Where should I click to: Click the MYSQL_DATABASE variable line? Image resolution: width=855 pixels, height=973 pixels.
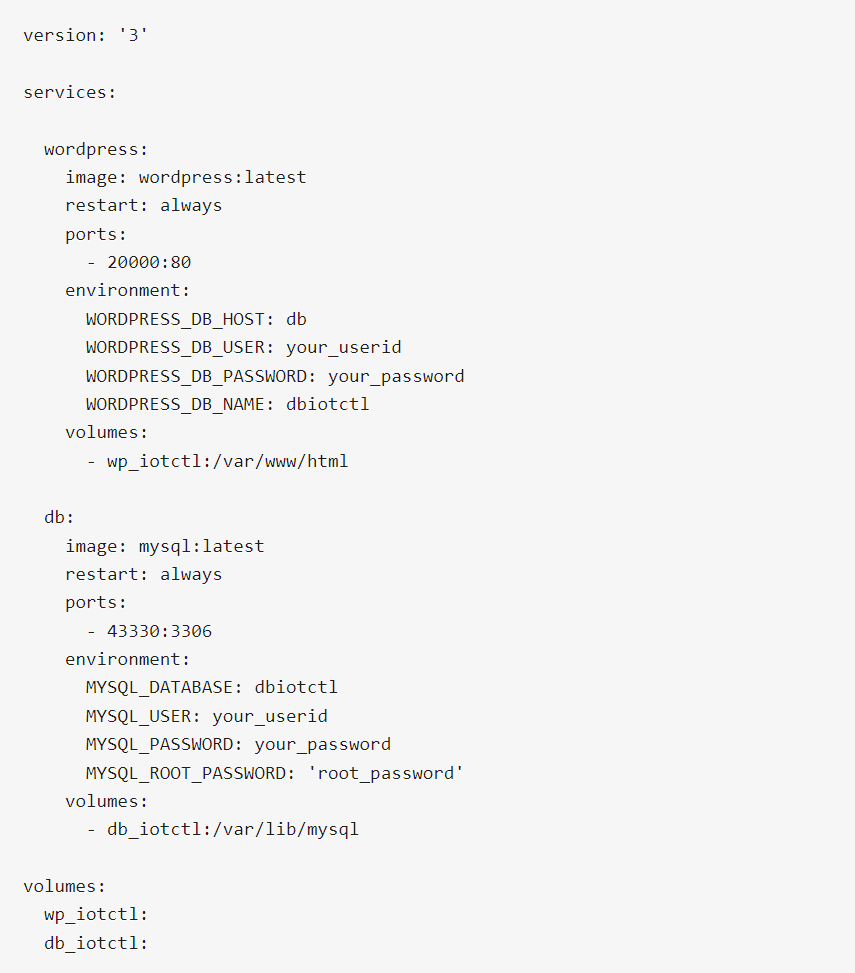coord(211,688)
